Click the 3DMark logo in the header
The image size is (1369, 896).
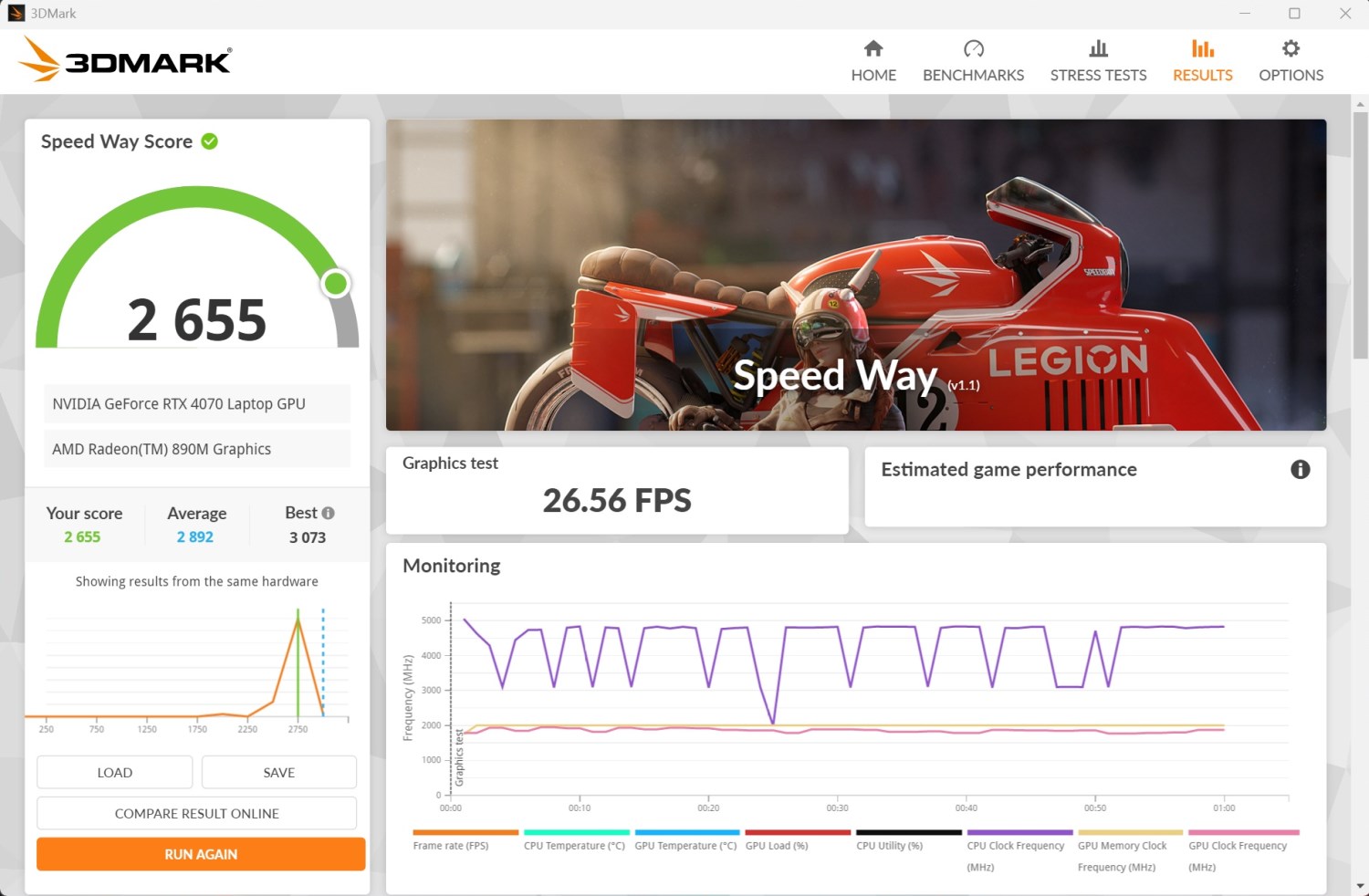click(125, 59)
